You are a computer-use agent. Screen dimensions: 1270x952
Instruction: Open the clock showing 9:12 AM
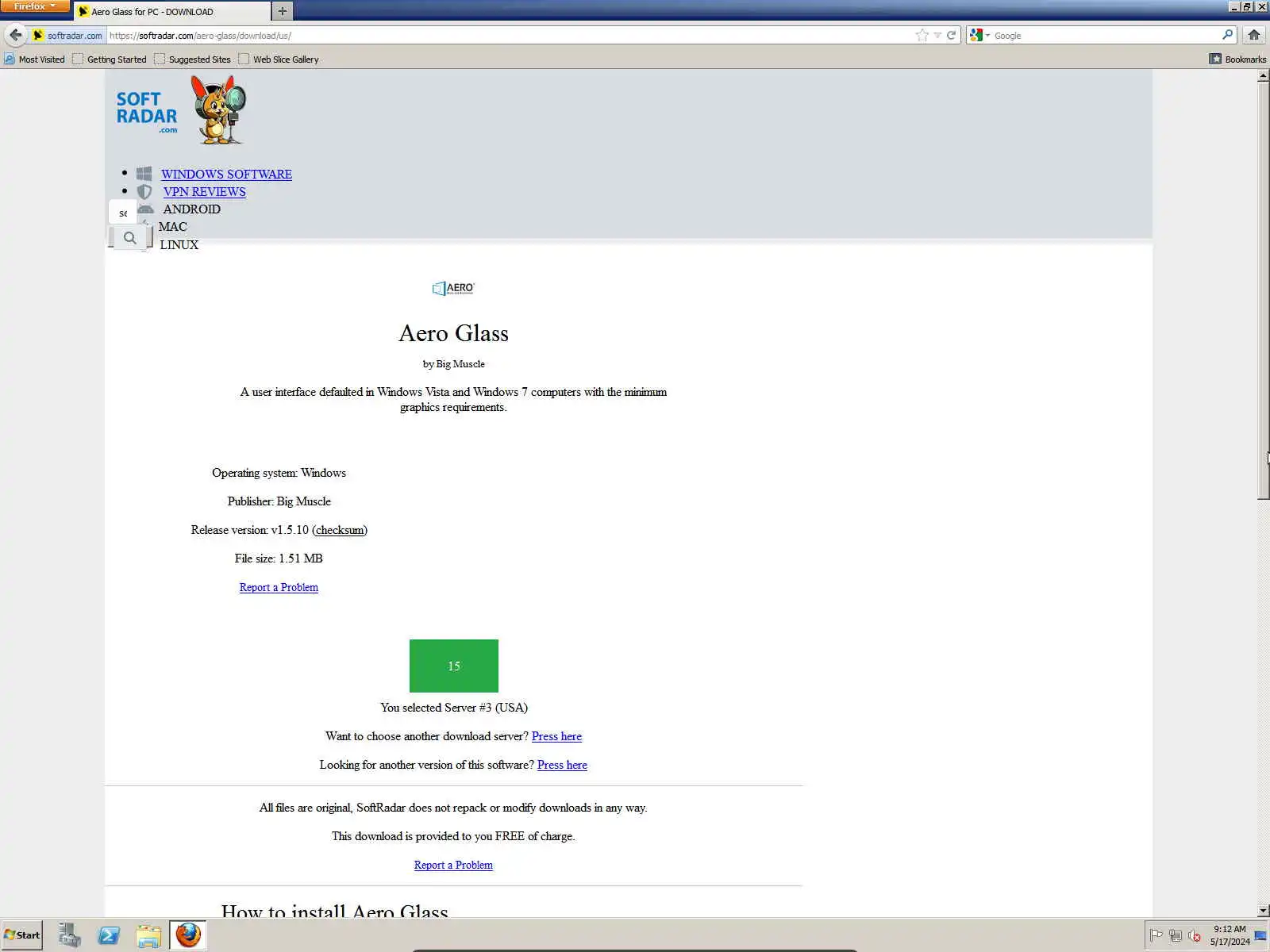[1230, 935]
